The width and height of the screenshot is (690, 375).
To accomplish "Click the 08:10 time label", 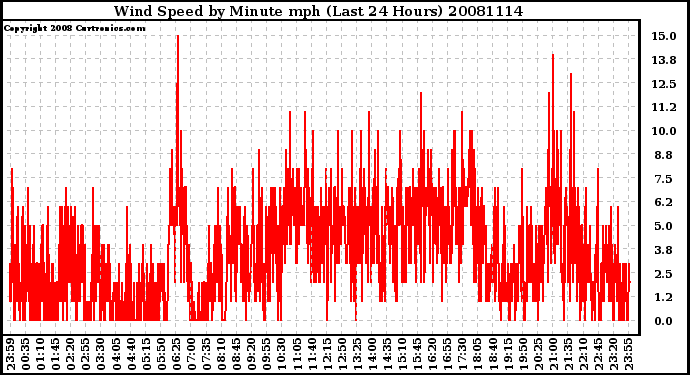I will [221, 354].
